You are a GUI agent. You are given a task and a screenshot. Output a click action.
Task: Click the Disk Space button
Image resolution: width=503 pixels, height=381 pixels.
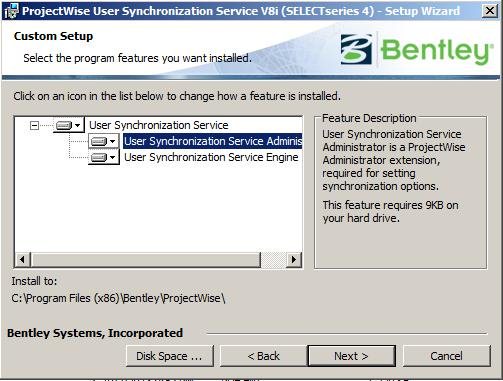169,356
